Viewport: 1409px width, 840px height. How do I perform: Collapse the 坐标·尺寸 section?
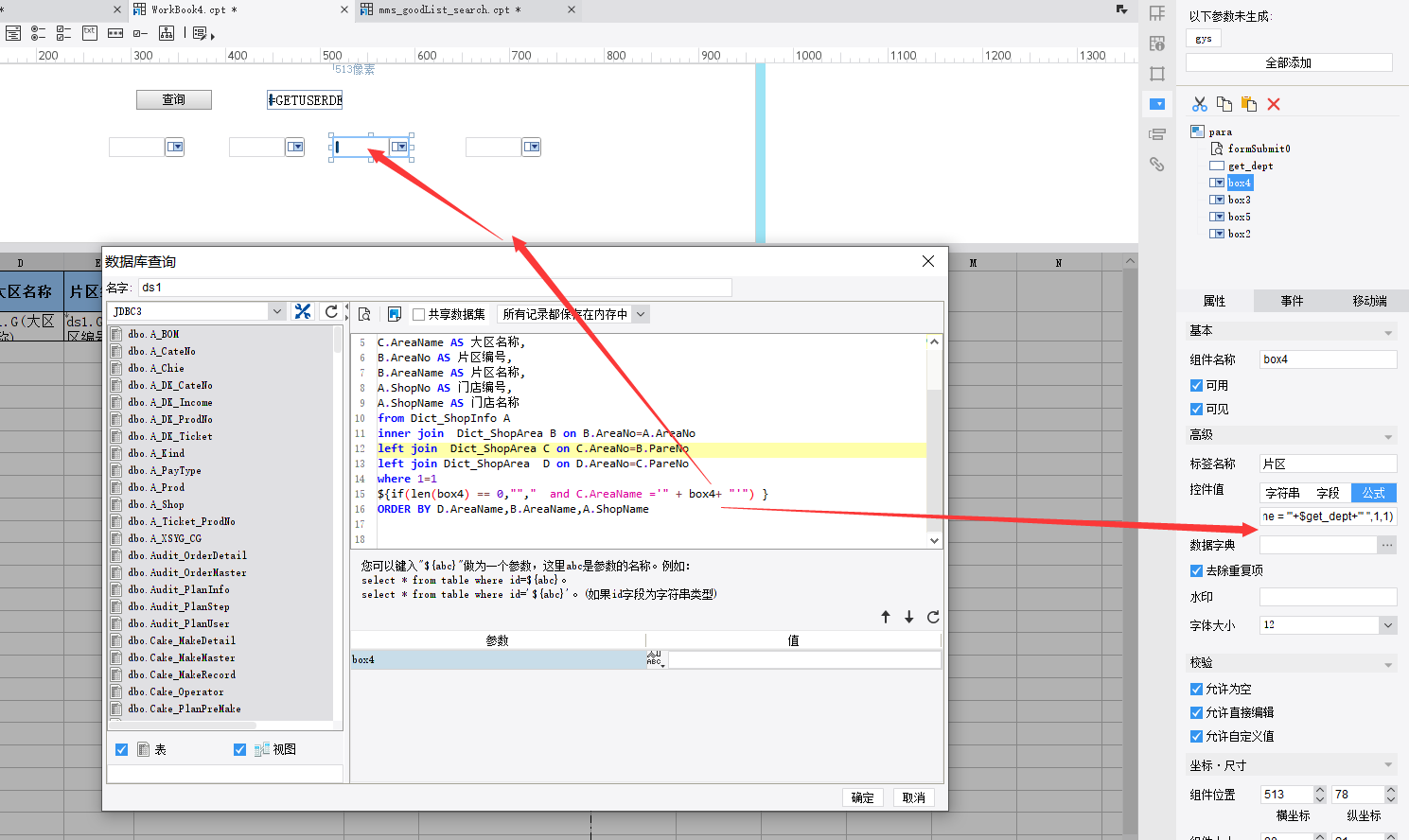point(1388,764)
